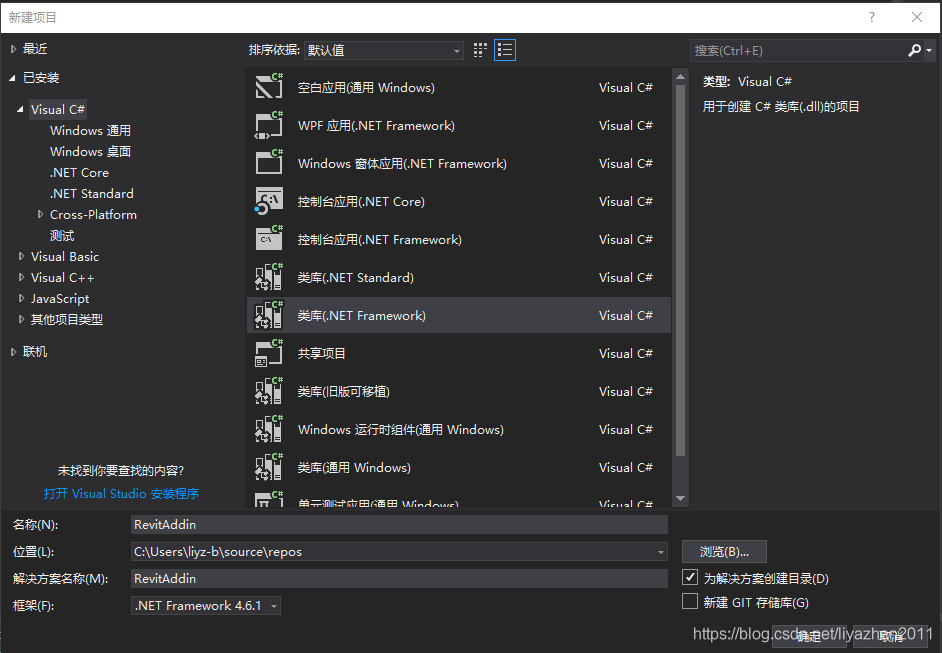This screenshot has height=653, width=942.
Task: Click the 类库(.NET Standard) template icon
Action: click(269, 277)
